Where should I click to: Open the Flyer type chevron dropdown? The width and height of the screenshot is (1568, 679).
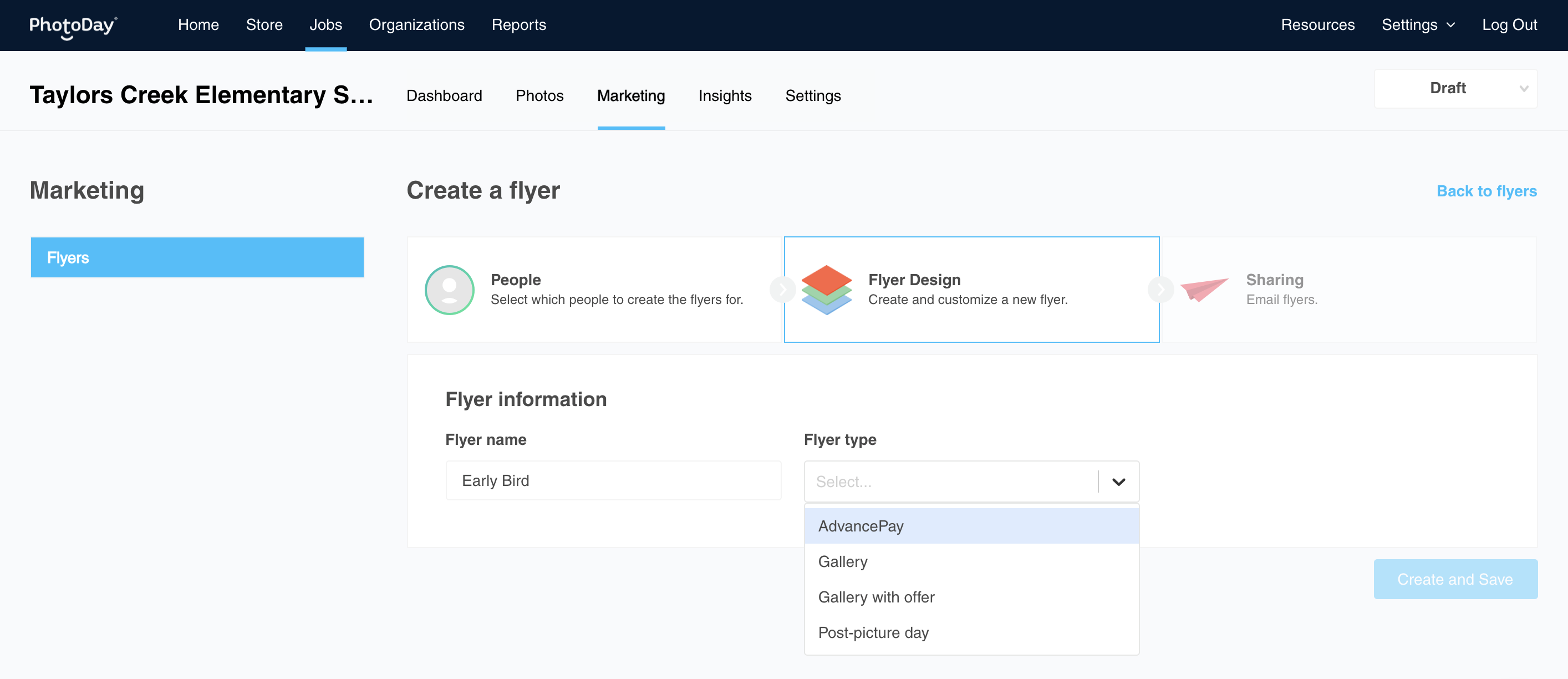pyautogui.click(x=1118, y=482)
